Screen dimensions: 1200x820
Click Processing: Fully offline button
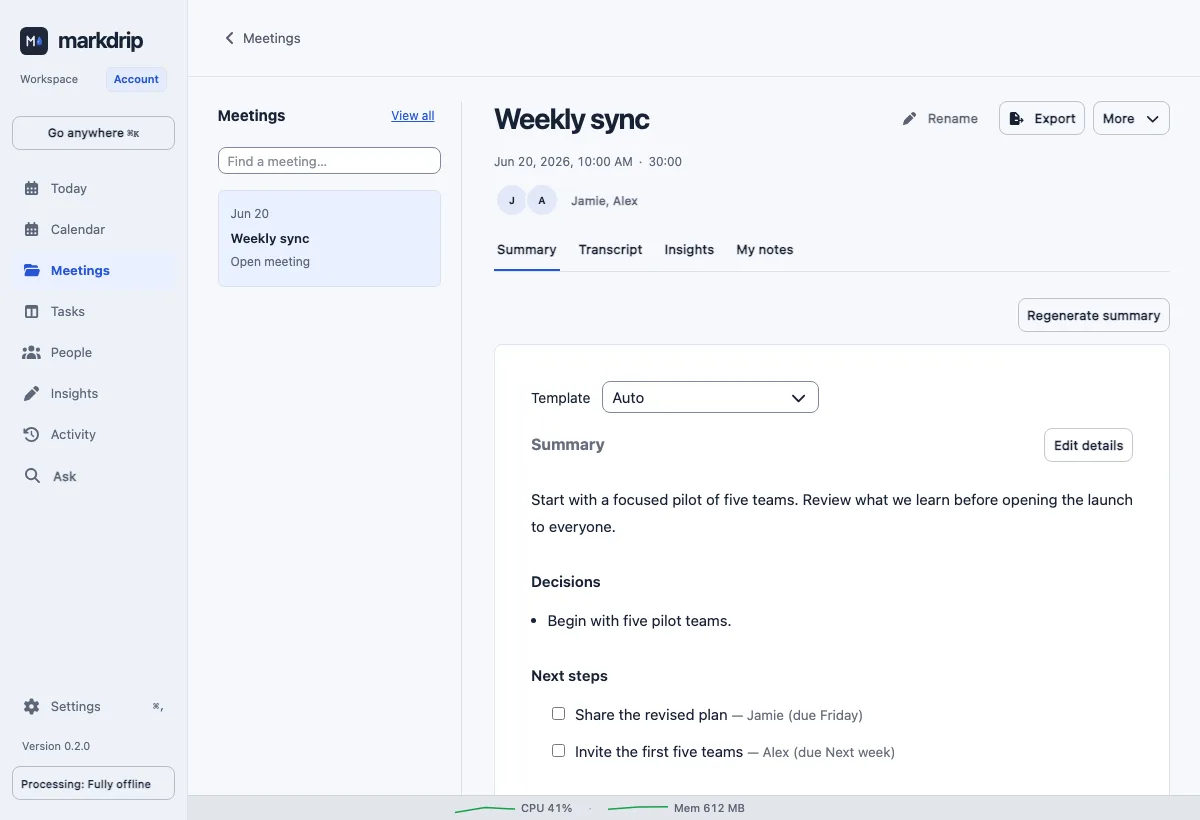93,784
